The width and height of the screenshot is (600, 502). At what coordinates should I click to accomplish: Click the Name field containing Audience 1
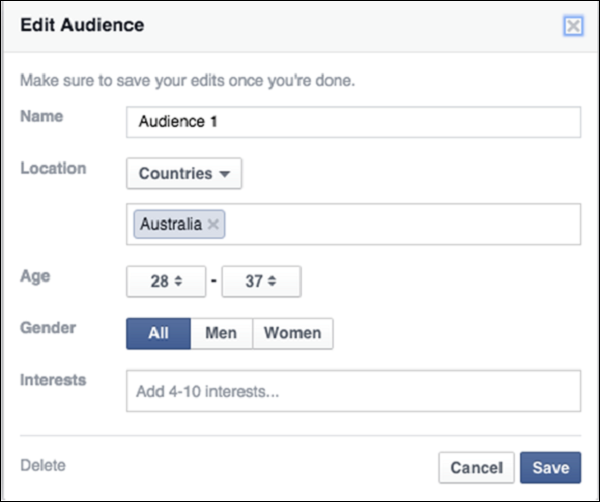click(x=353, y=122)
